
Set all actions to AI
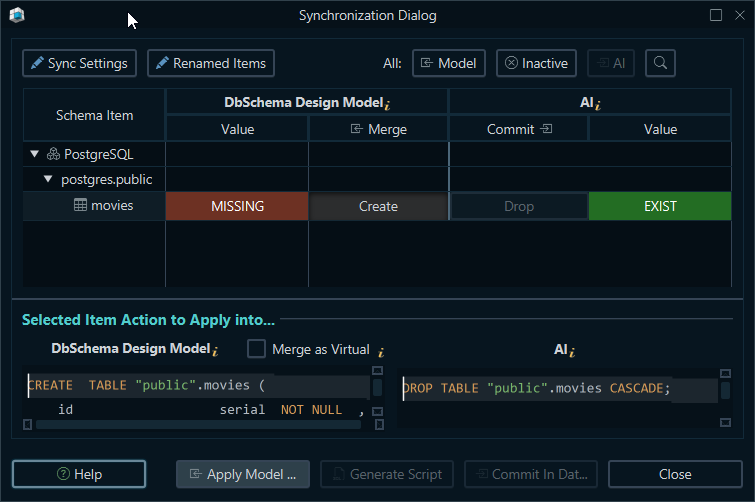(x=611, y=63)
